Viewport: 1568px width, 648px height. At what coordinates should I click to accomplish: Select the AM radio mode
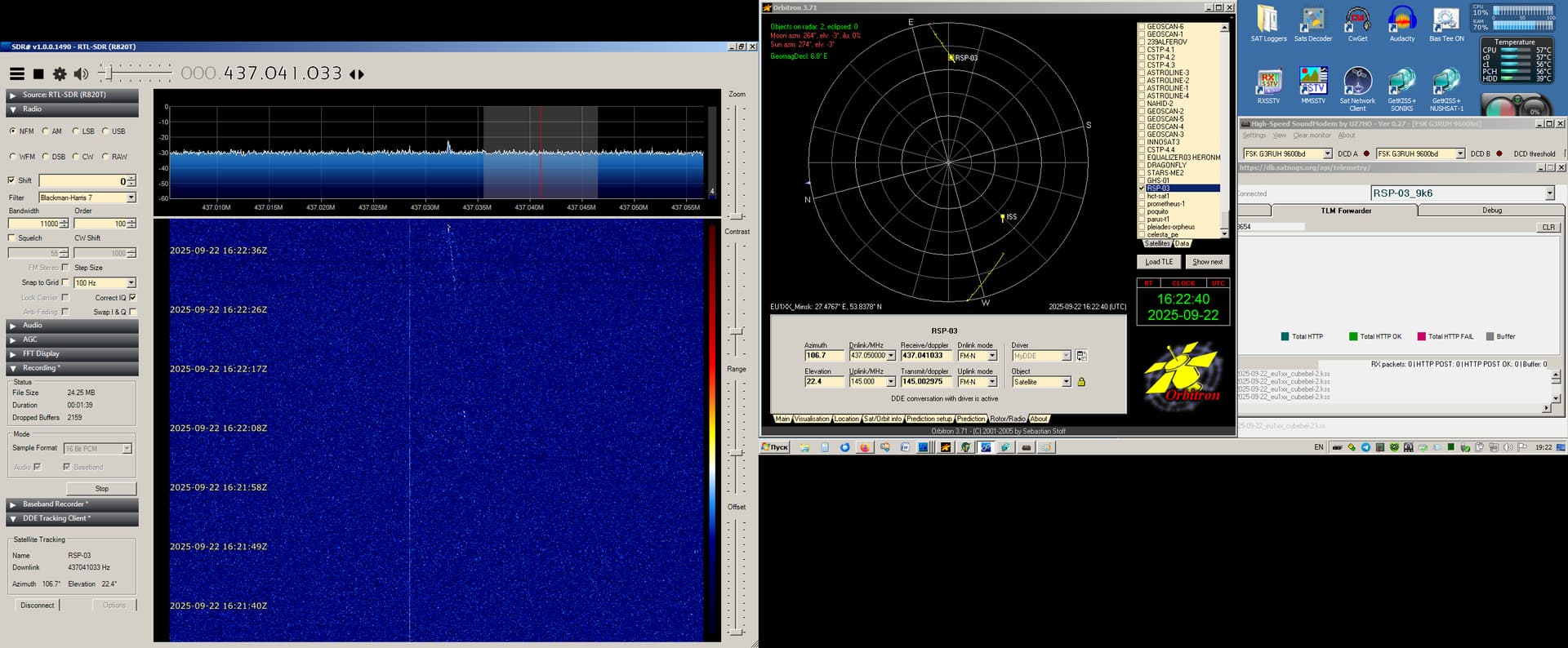pos(47,131)
